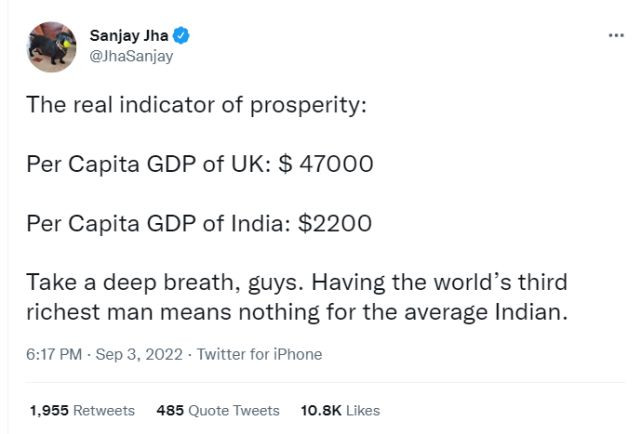Visit the @JhaSanjay handle
The image size is (641, 434).
[x=131, y=56]
